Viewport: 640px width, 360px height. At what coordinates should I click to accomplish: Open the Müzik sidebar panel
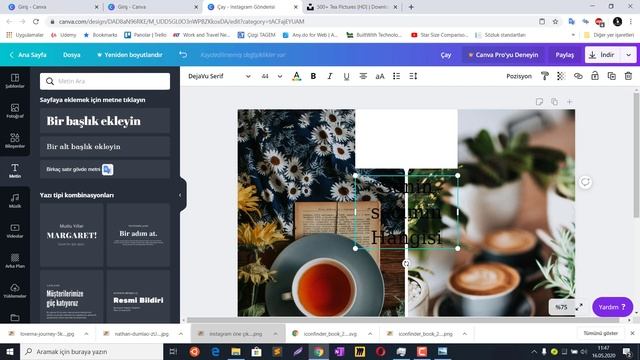tap(15, 201)
